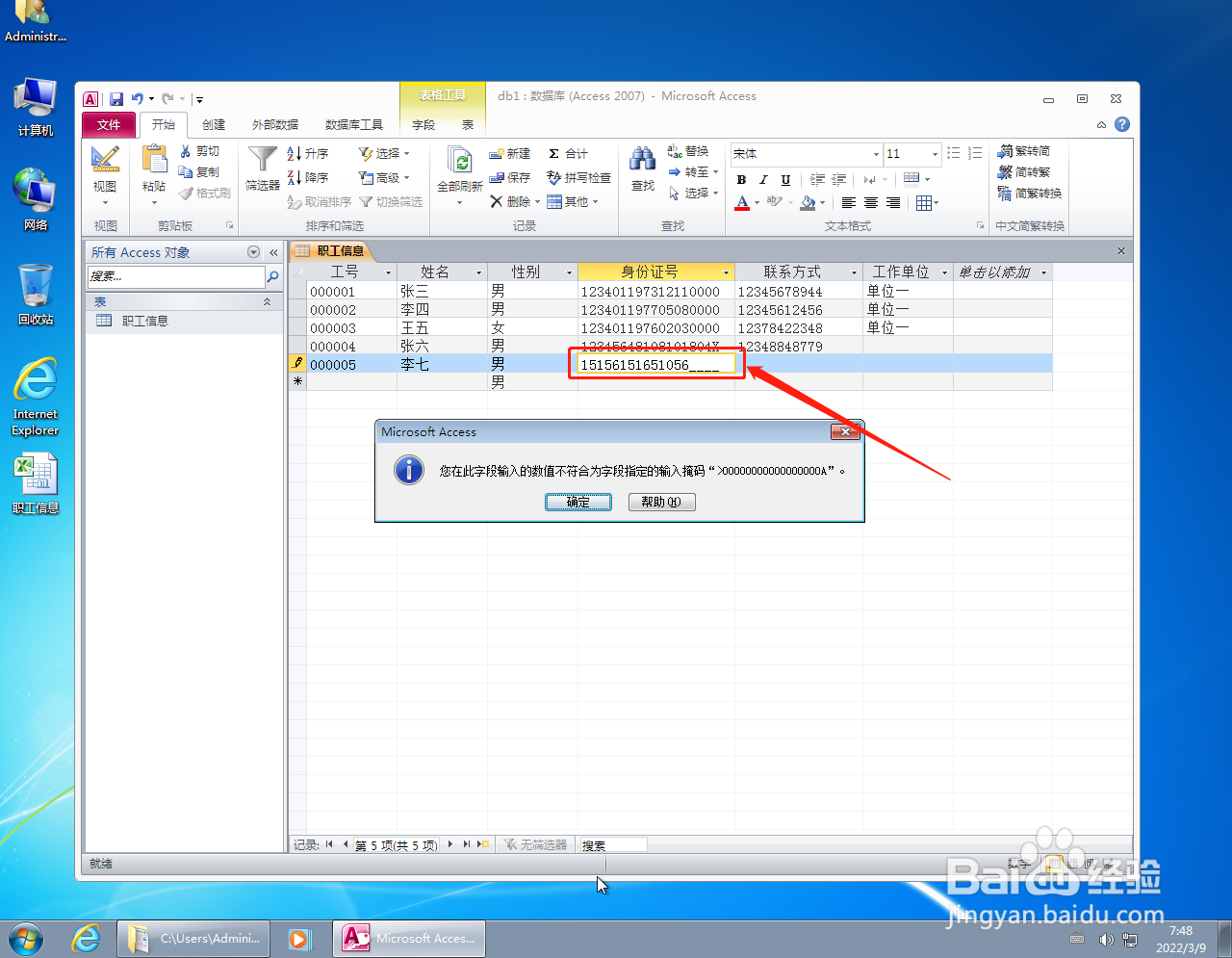The width and height of the screenshot is (1232, 958).
Task: Click 删除 delete record button
Action: click(x=514, y=202)
